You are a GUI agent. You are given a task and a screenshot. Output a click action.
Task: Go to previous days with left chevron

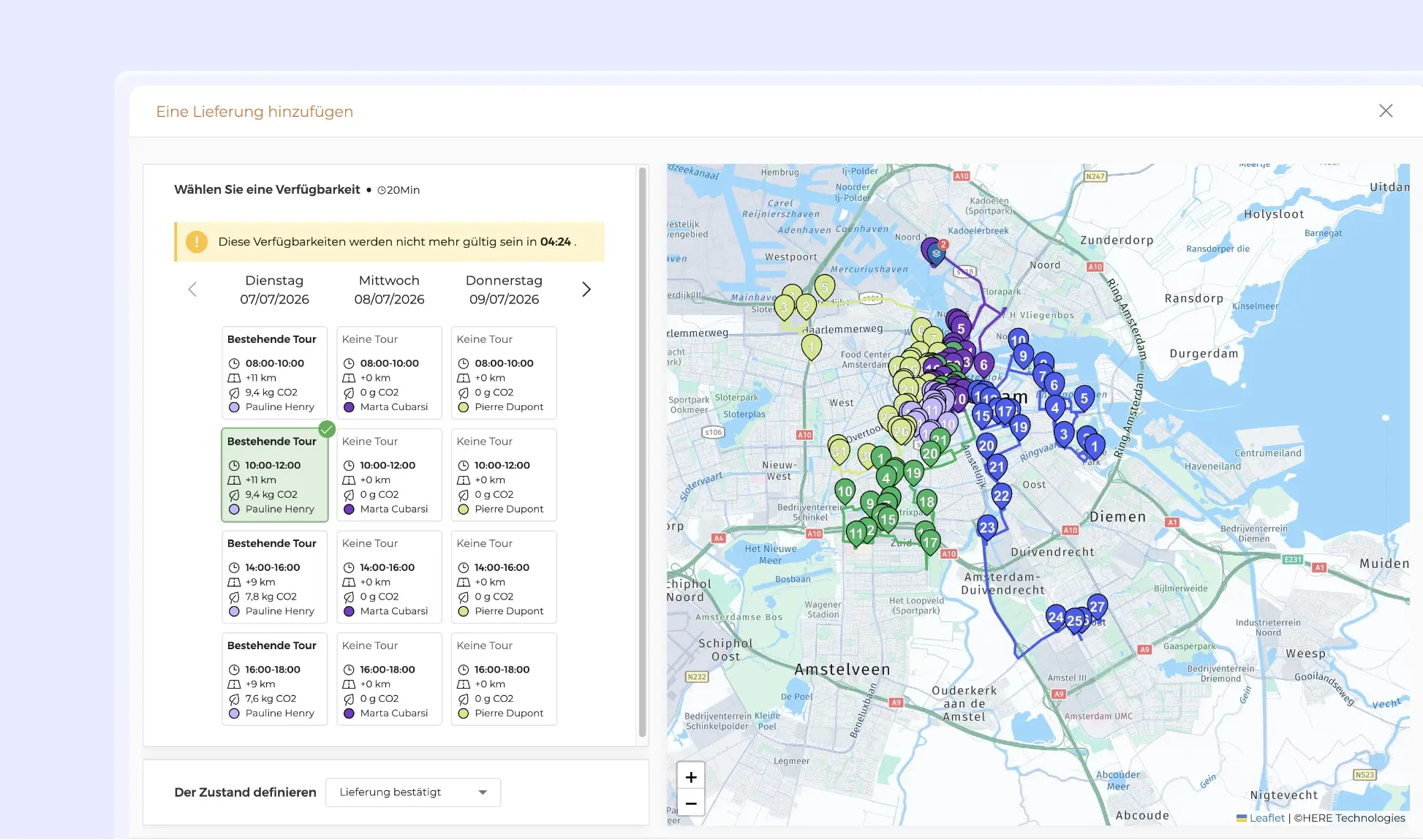(192, 290)
